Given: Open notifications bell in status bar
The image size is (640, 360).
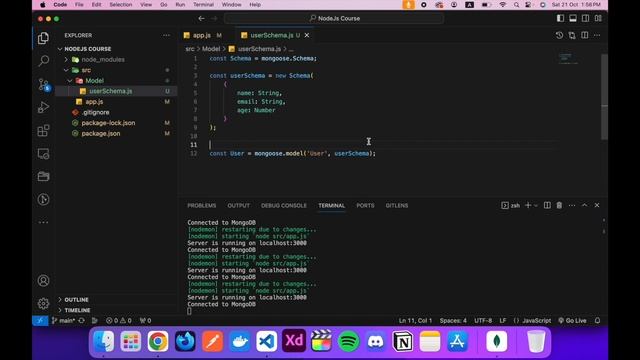Looking at the screenshot, I should coord(597,320).
